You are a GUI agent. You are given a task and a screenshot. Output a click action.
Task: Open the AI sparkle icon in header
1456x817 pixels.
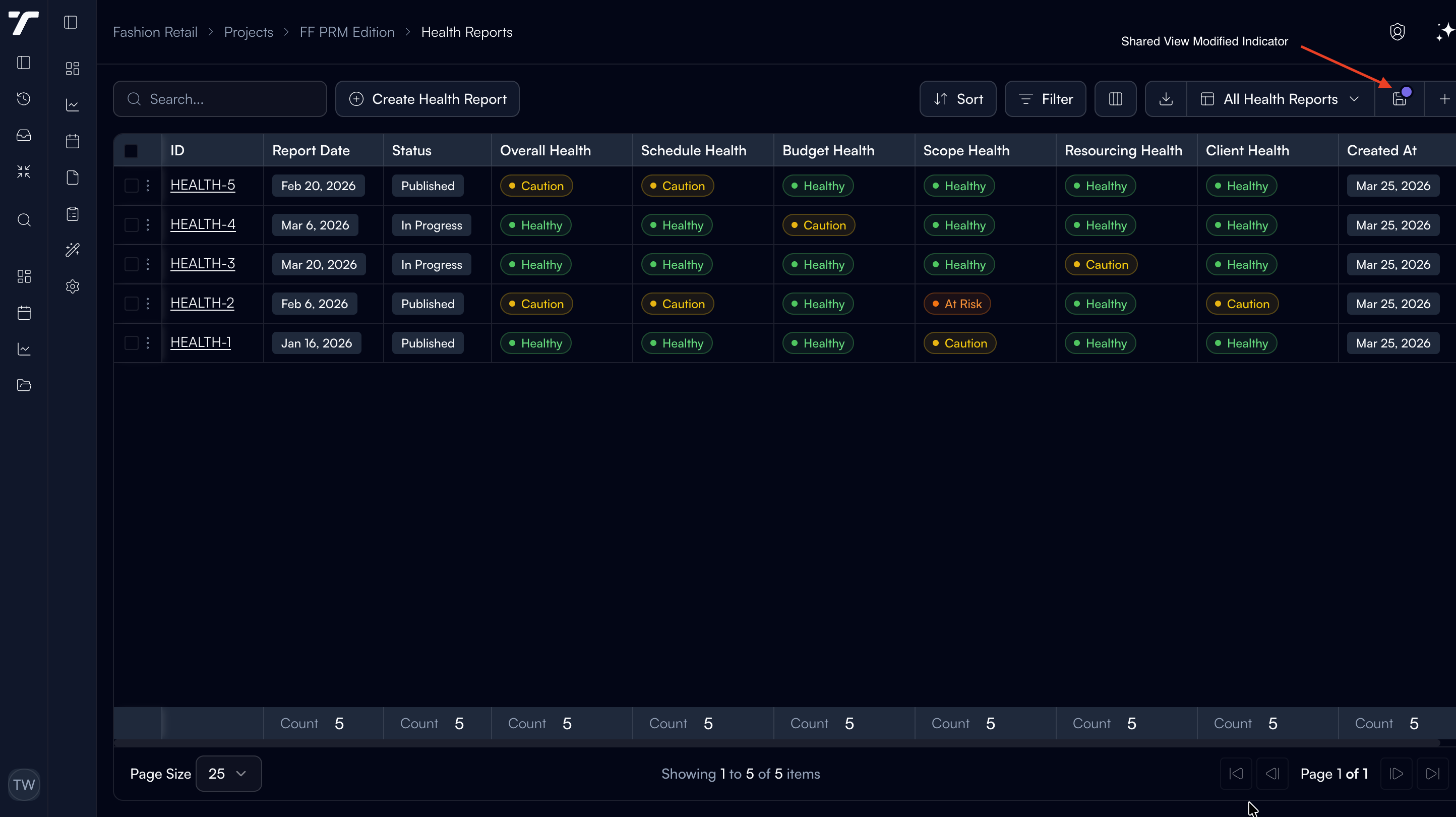[1445, 32]
